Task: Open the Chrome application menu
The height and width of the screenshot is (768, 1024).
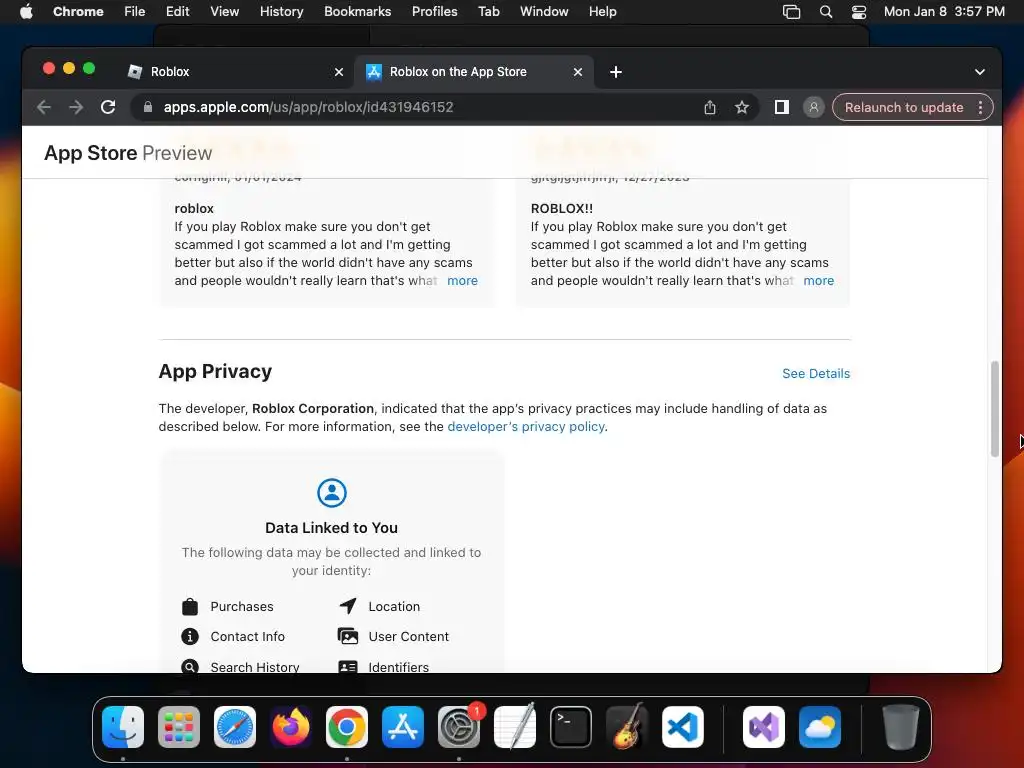Action: tap(78, 12)
